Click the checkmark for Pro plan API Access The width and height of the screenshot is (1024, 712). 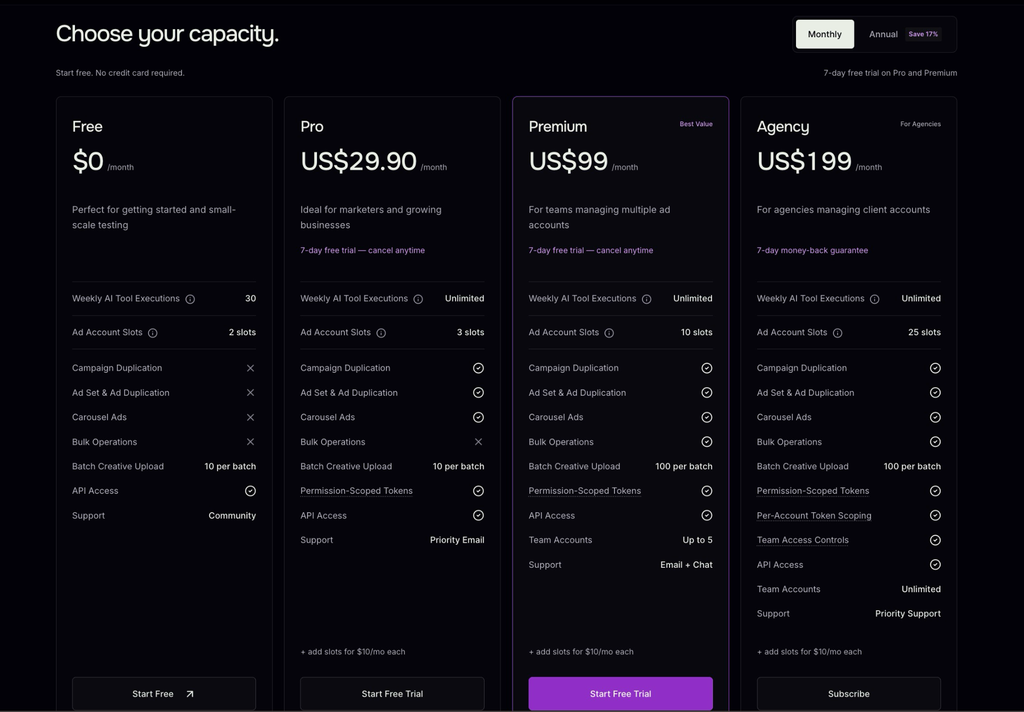click(x=479, y=515)
